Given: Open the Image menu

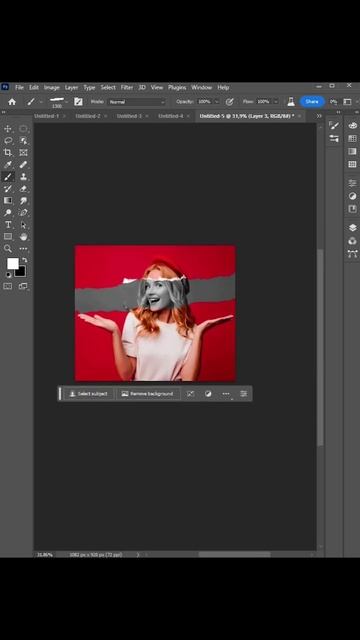Looking at the screenshot, I should coord(52,87).
